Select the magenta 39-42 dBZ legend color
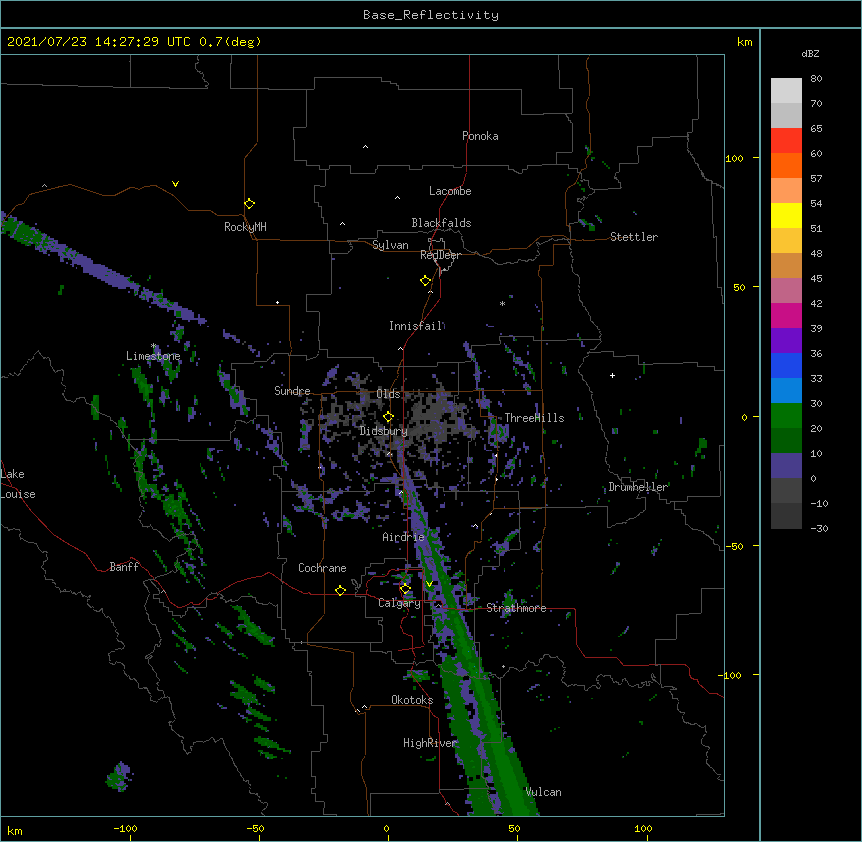This screenshot has width=862, height=842. coord(786,315)
